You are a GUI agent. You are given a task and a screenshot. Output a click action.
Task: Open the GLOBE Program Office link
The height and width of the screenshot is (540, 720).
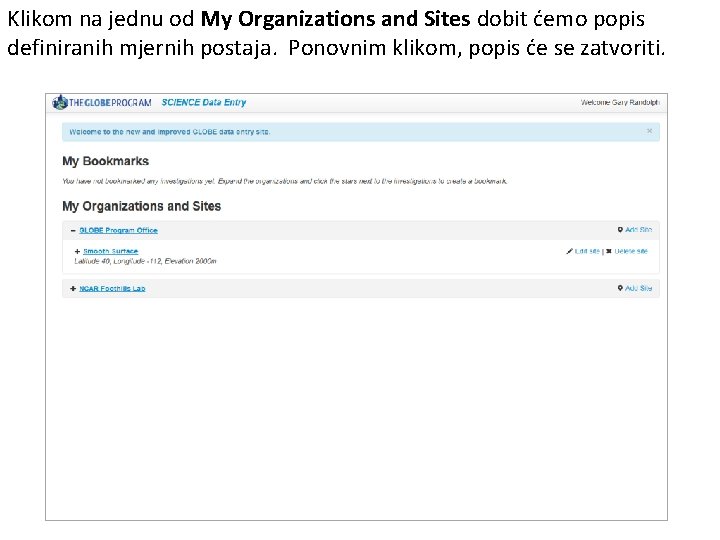[x=118, y=231]
